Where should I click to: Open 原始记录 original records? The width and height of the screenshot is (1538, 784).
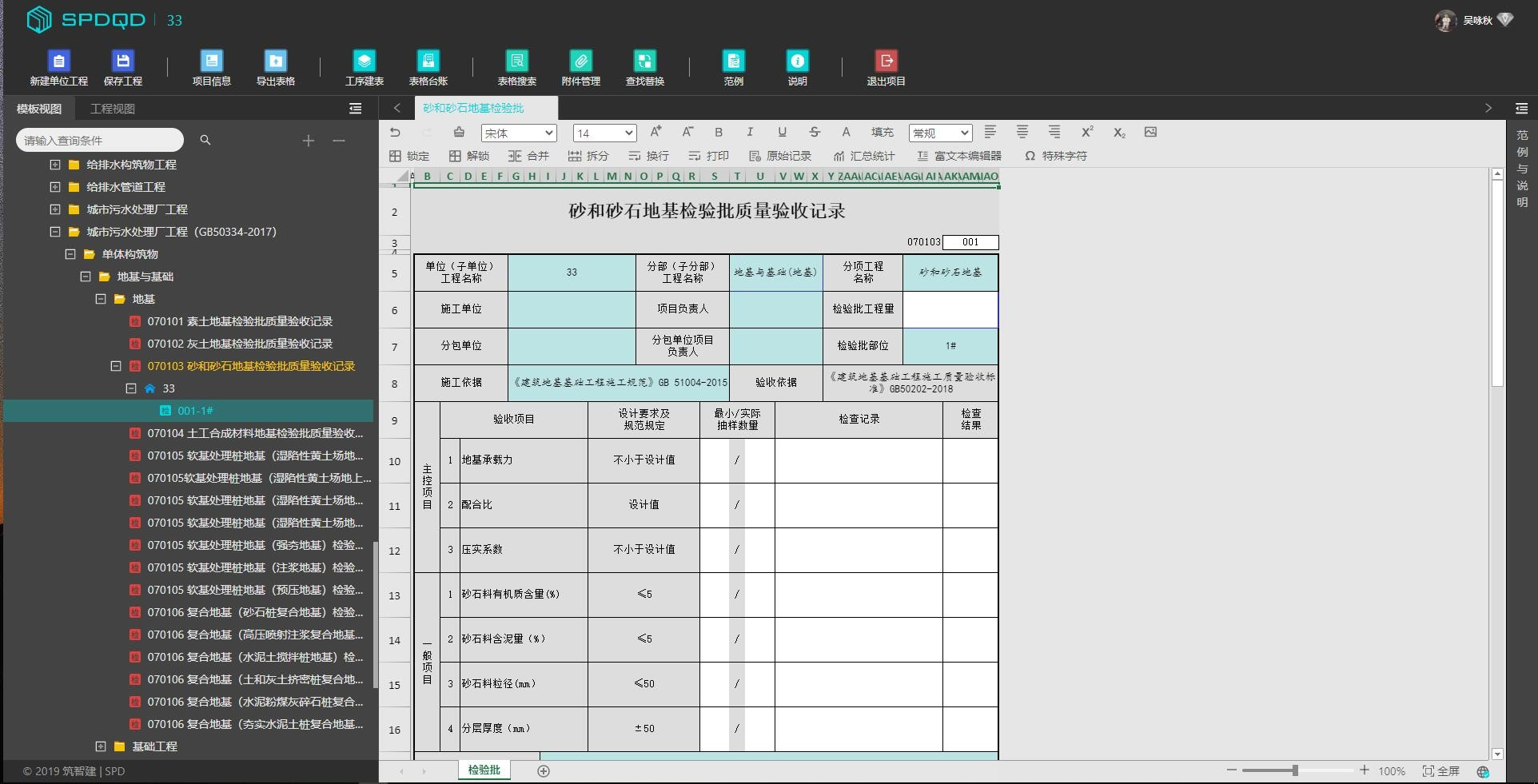(780, 156)
